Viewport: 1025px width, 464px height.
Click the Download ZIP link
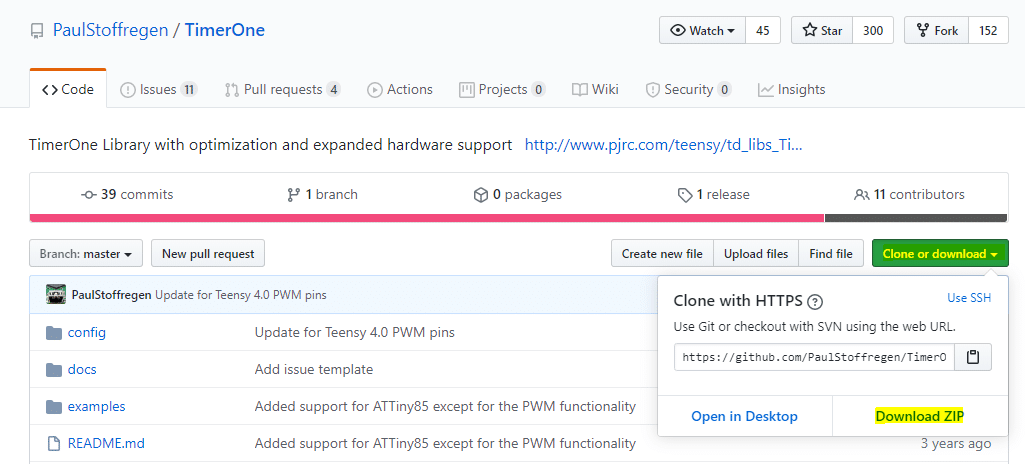pyautogui.click(x=919, y=416)
